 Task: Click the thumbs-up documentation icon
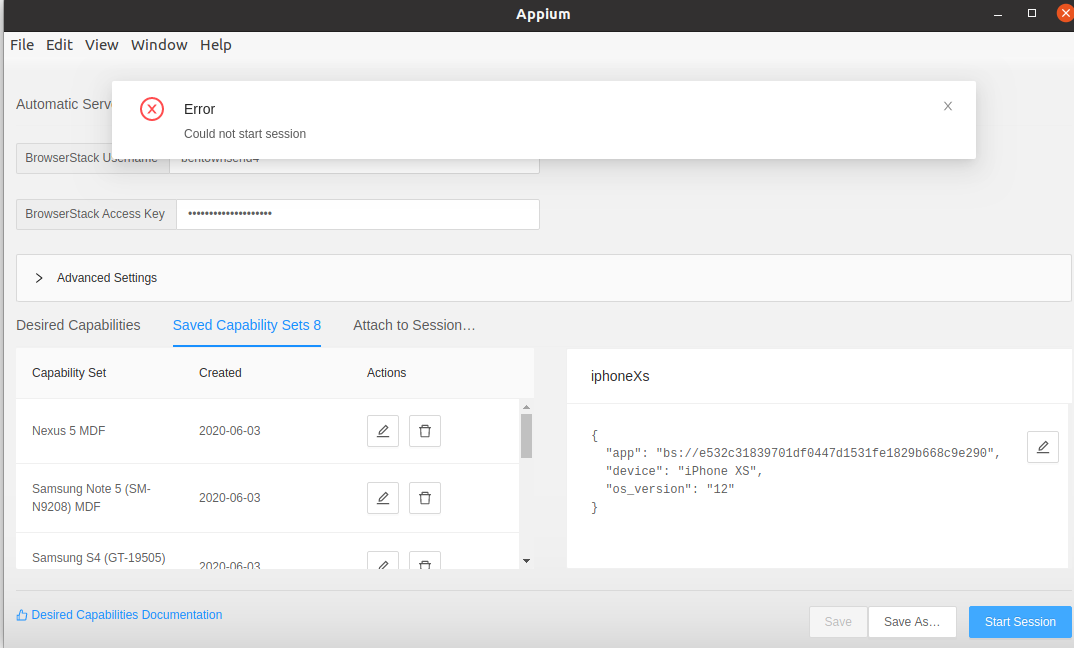(x=22, y=615)
